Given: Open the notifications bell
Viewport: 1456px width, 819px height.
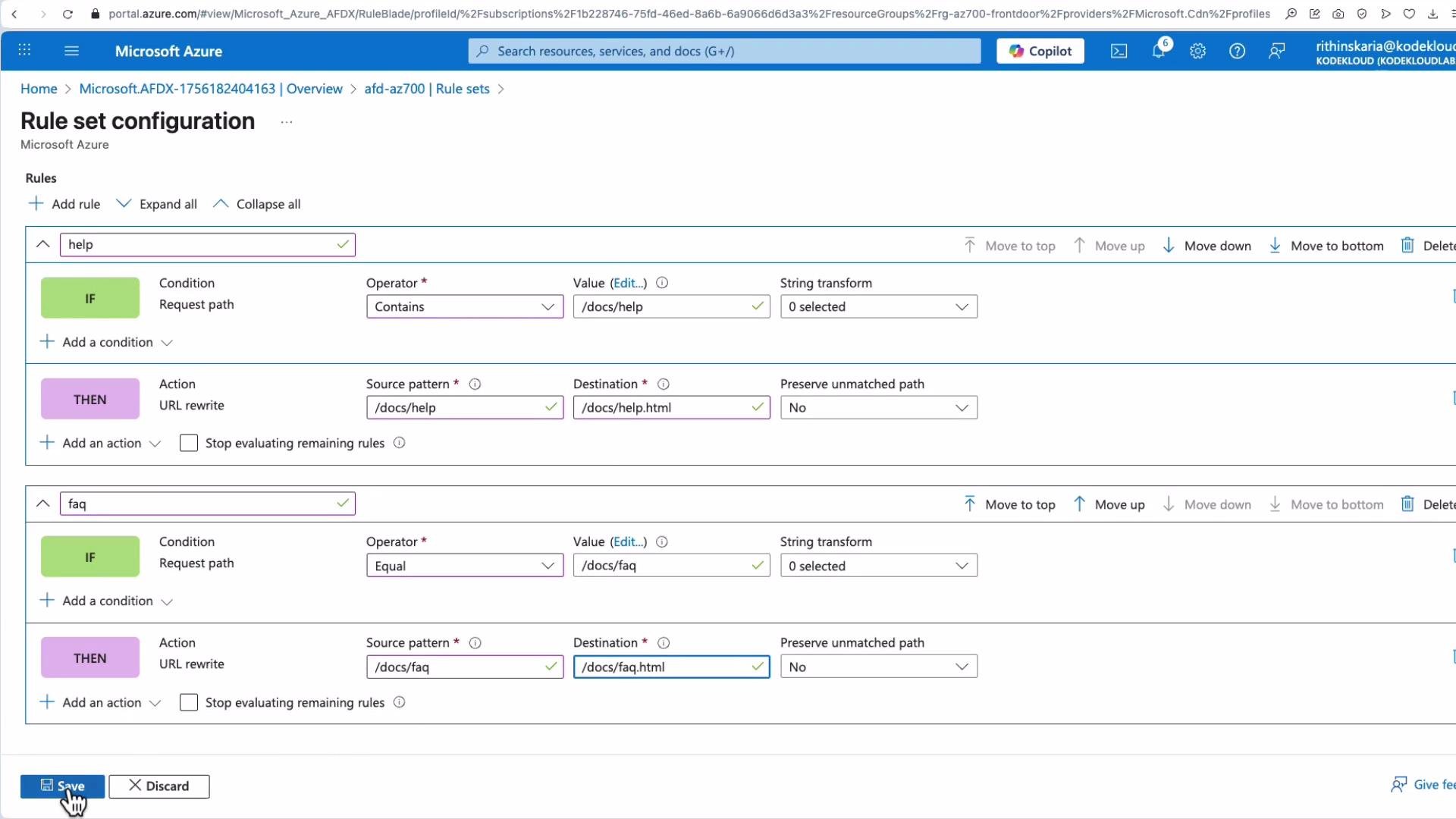Looking at the screenshot, I should tap(1158, 51).
